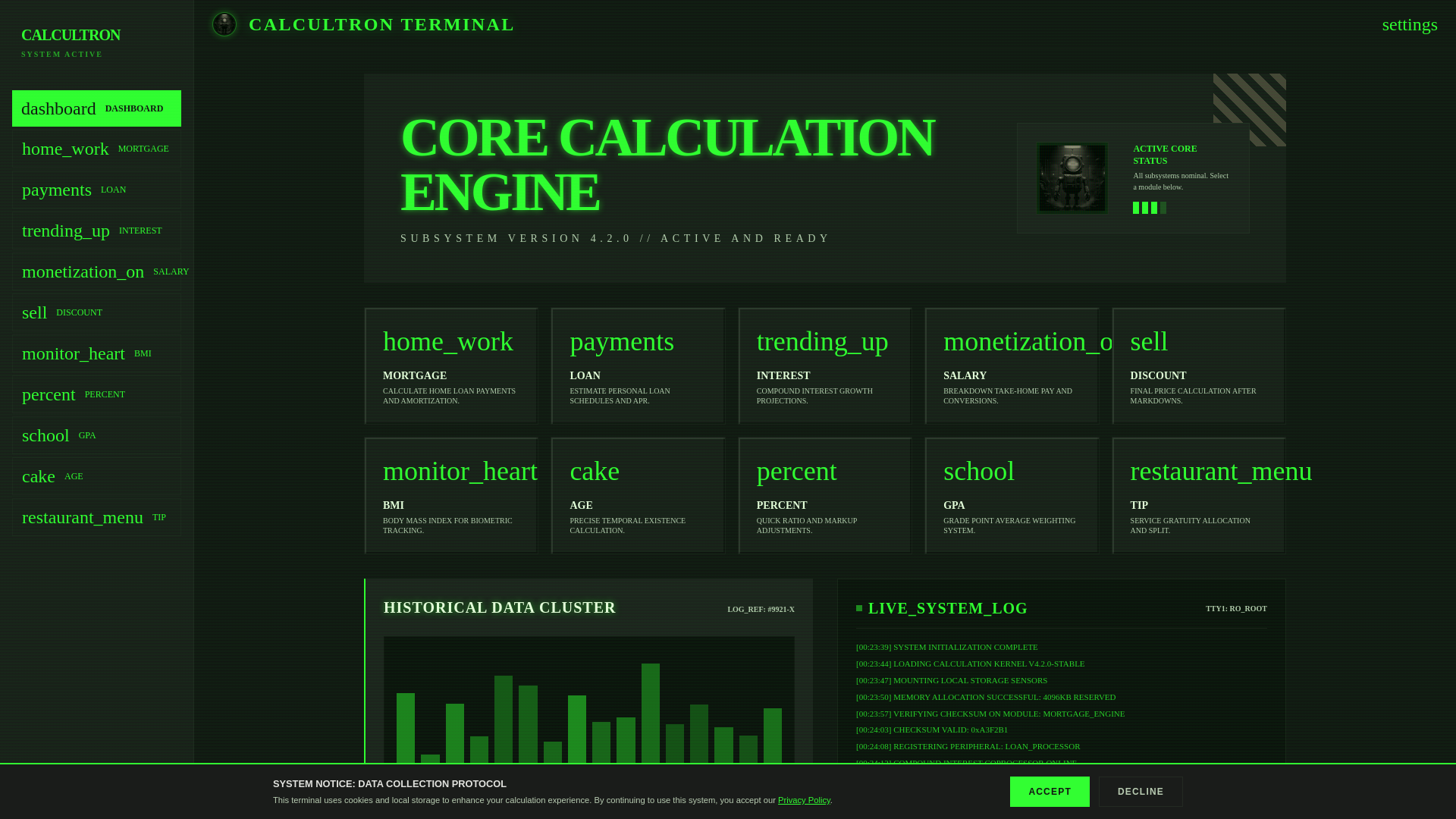The height and width of the screenshot is (819, 1456).
Task: Open Age via cake sidebar icon
Action: tap(39, 476)
